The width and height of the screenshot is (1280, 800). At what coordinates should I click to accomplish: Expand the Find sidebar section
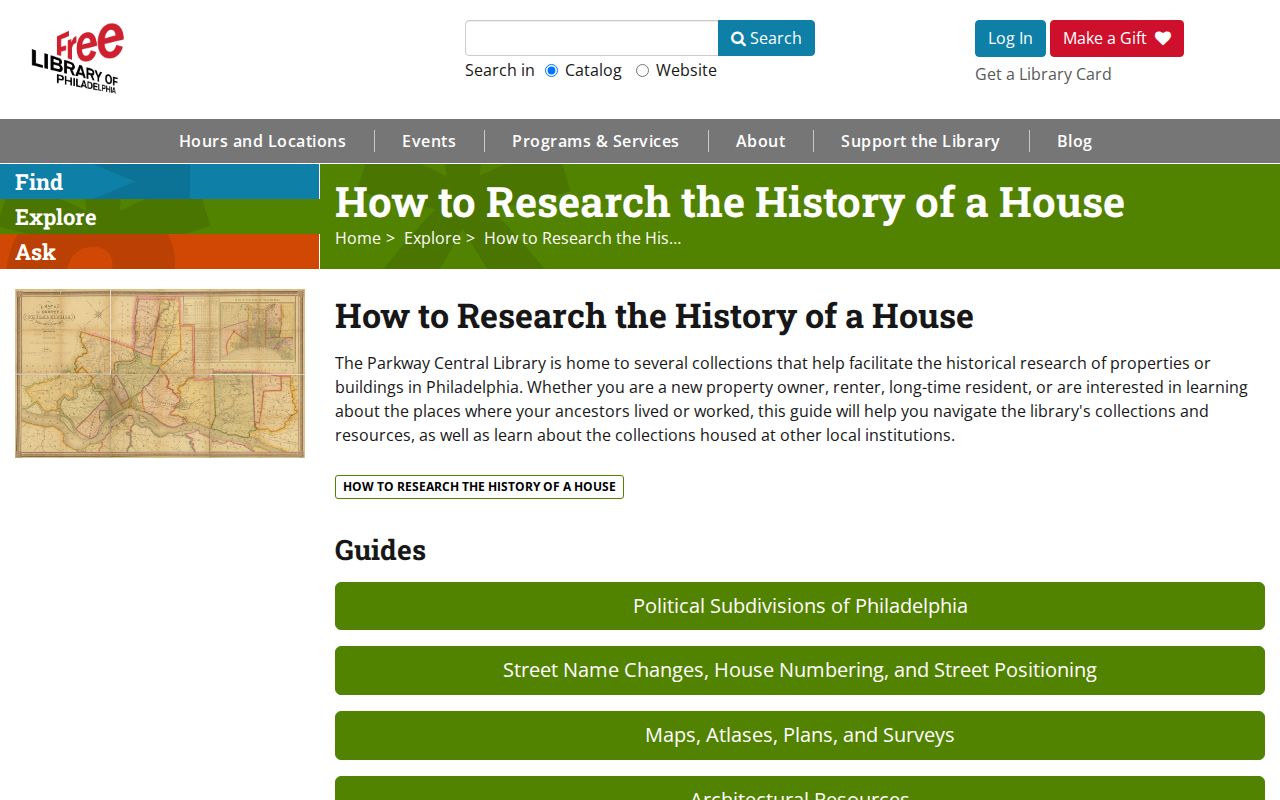click(x=160, y=182)
